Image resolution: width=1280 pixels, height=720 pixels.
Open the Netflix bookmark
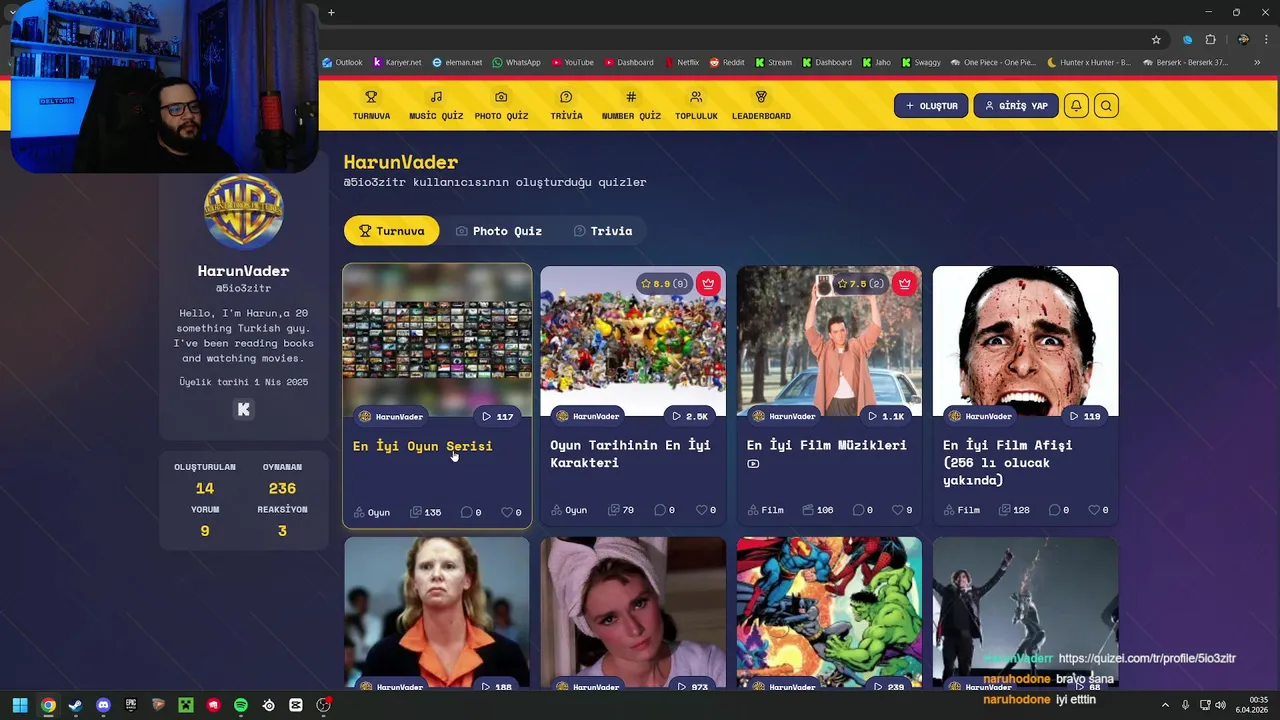pyautogui.click(x=680, y=62)
